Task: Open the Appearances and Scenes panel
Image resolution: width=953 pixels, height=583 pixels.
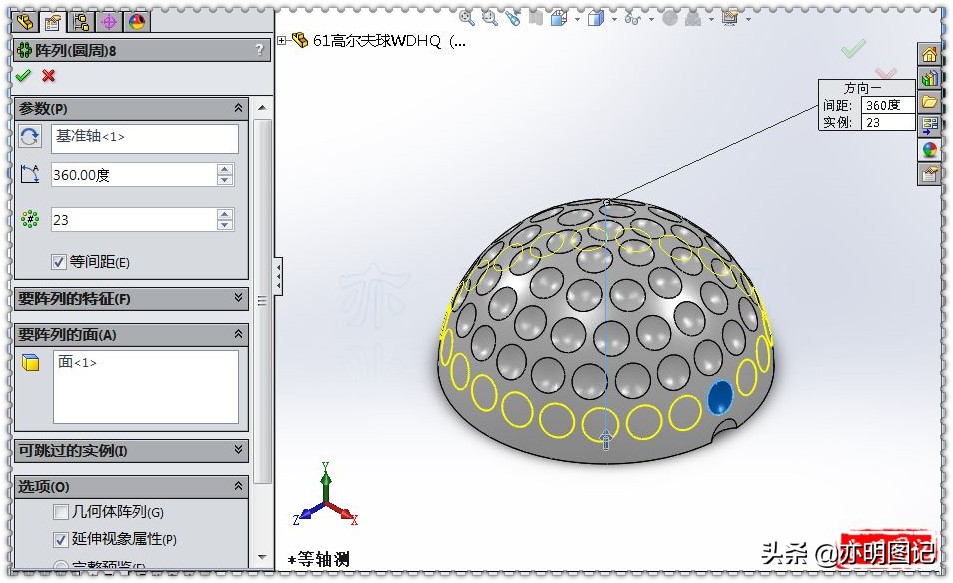Action: (x=930, y=147)
